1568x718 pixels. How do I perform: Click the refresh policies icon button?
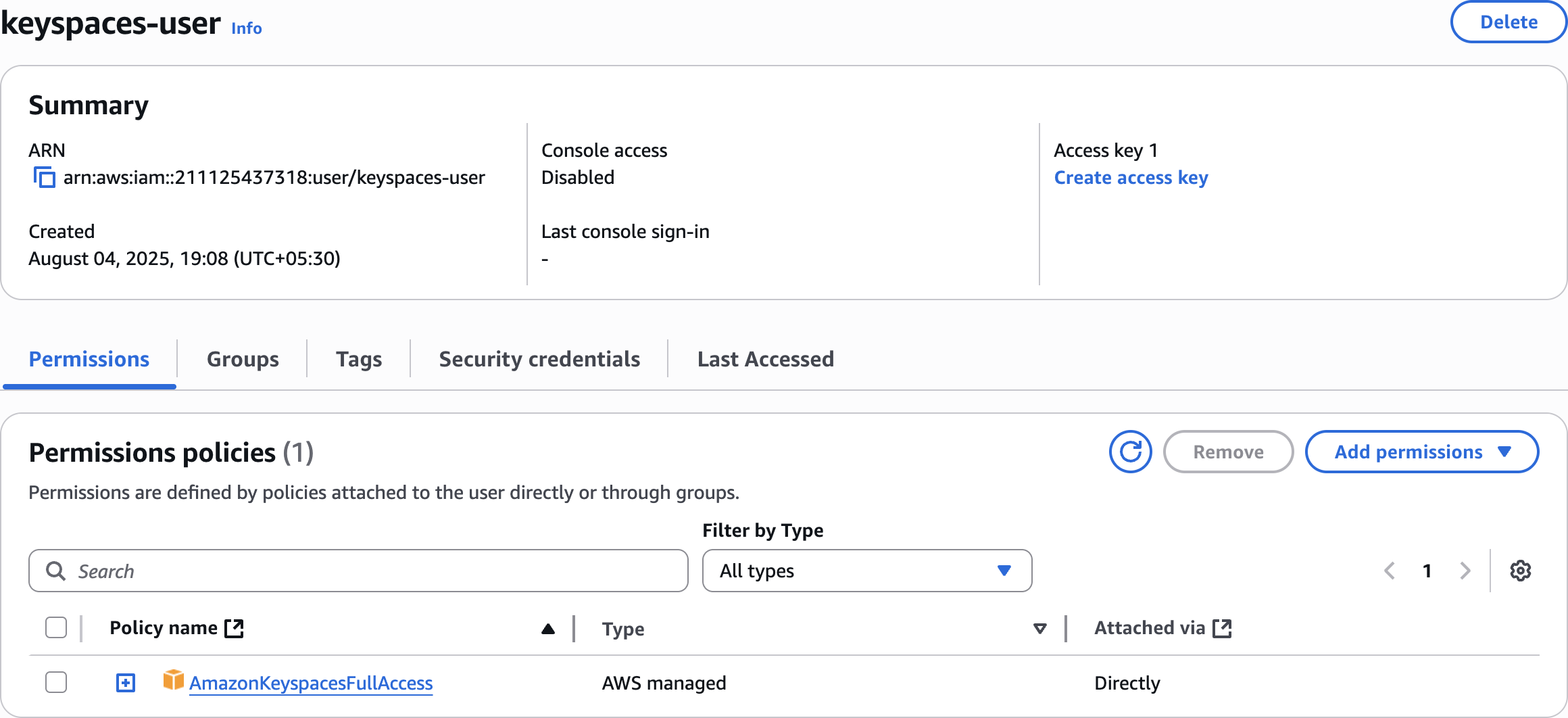1130,452
